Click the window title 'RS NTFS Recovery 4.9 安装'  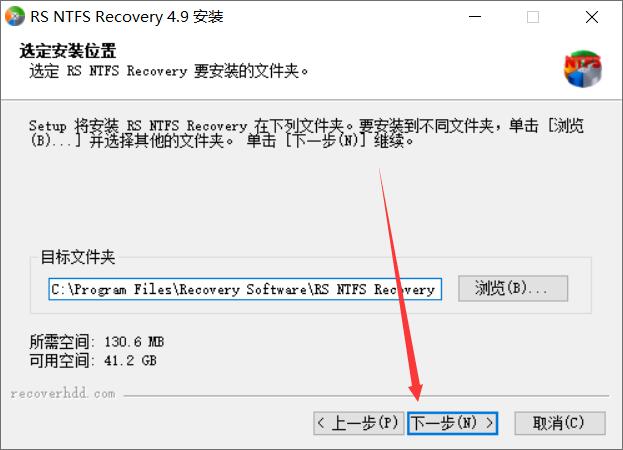[127, 17]
